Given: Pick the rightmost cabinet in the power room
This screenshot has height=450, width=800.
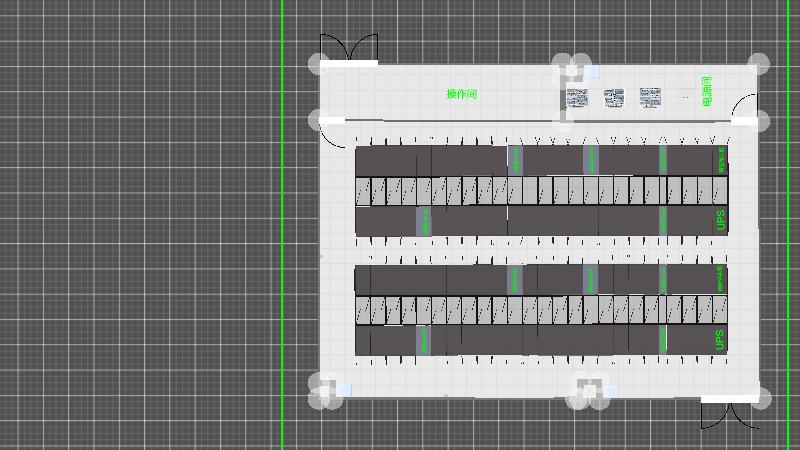Looking at the screenshot, I should 650,98.
